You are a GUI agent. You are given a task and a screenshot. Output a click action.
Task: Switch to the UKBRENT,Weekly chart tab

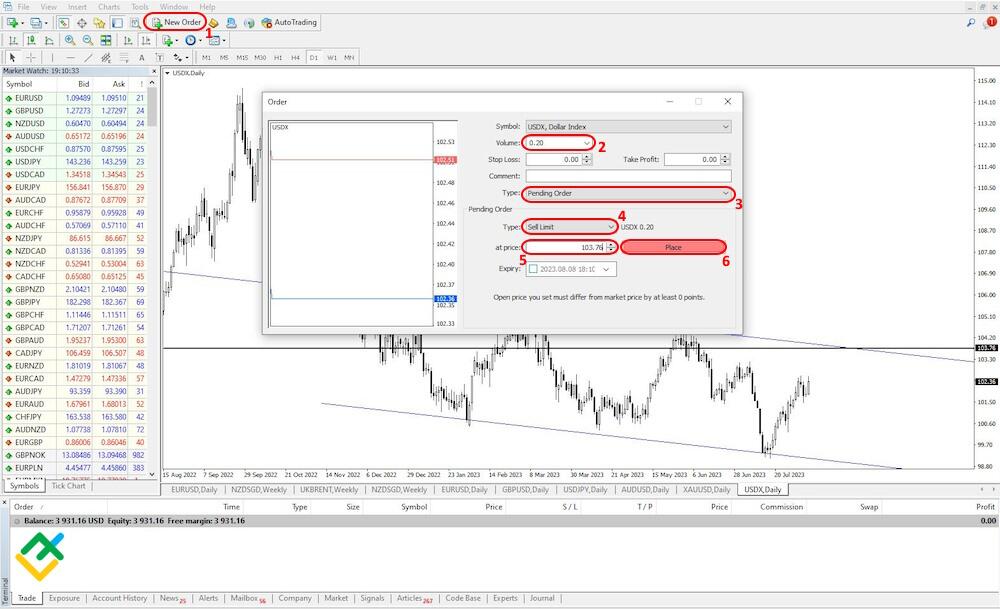pos(329,490)
